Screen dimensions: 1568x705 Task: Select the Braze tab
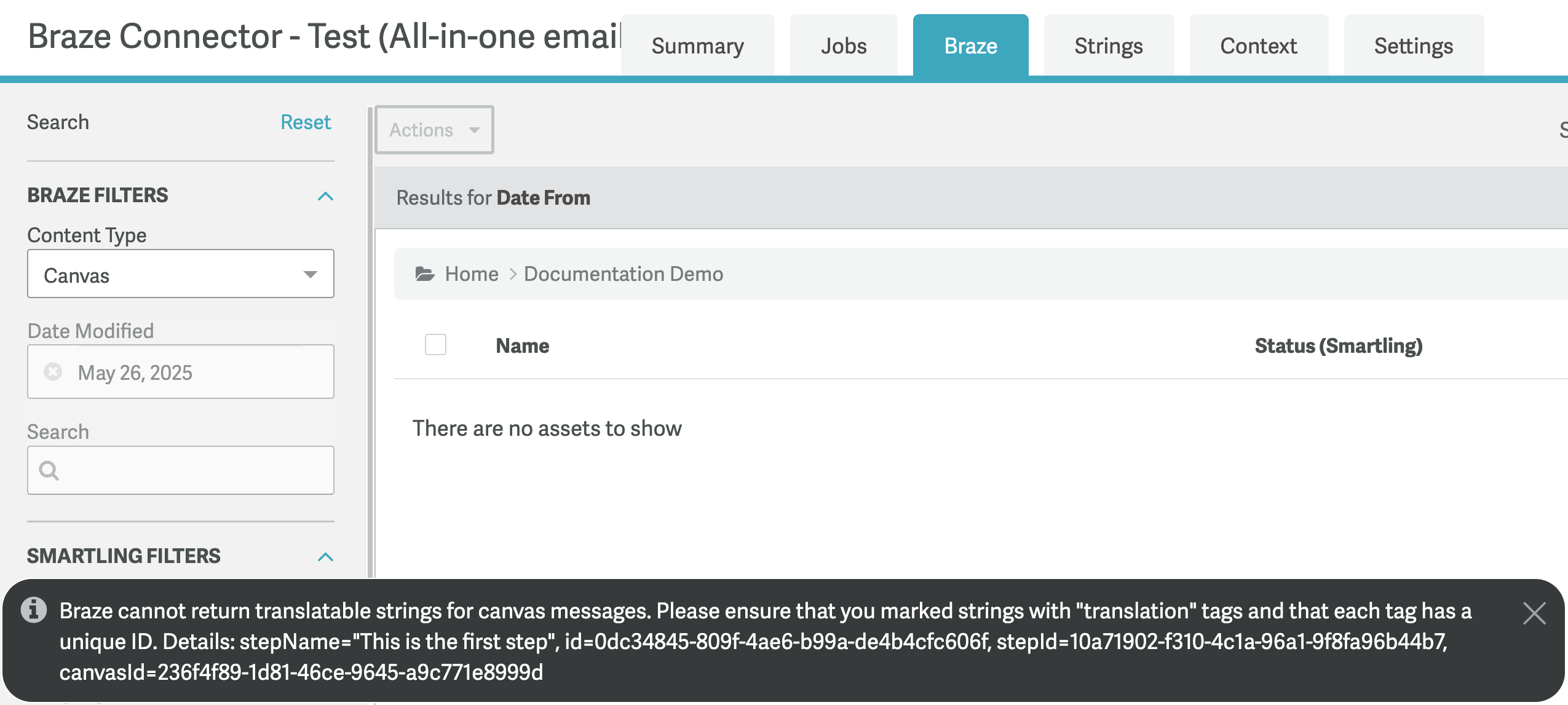click(970, 45)
